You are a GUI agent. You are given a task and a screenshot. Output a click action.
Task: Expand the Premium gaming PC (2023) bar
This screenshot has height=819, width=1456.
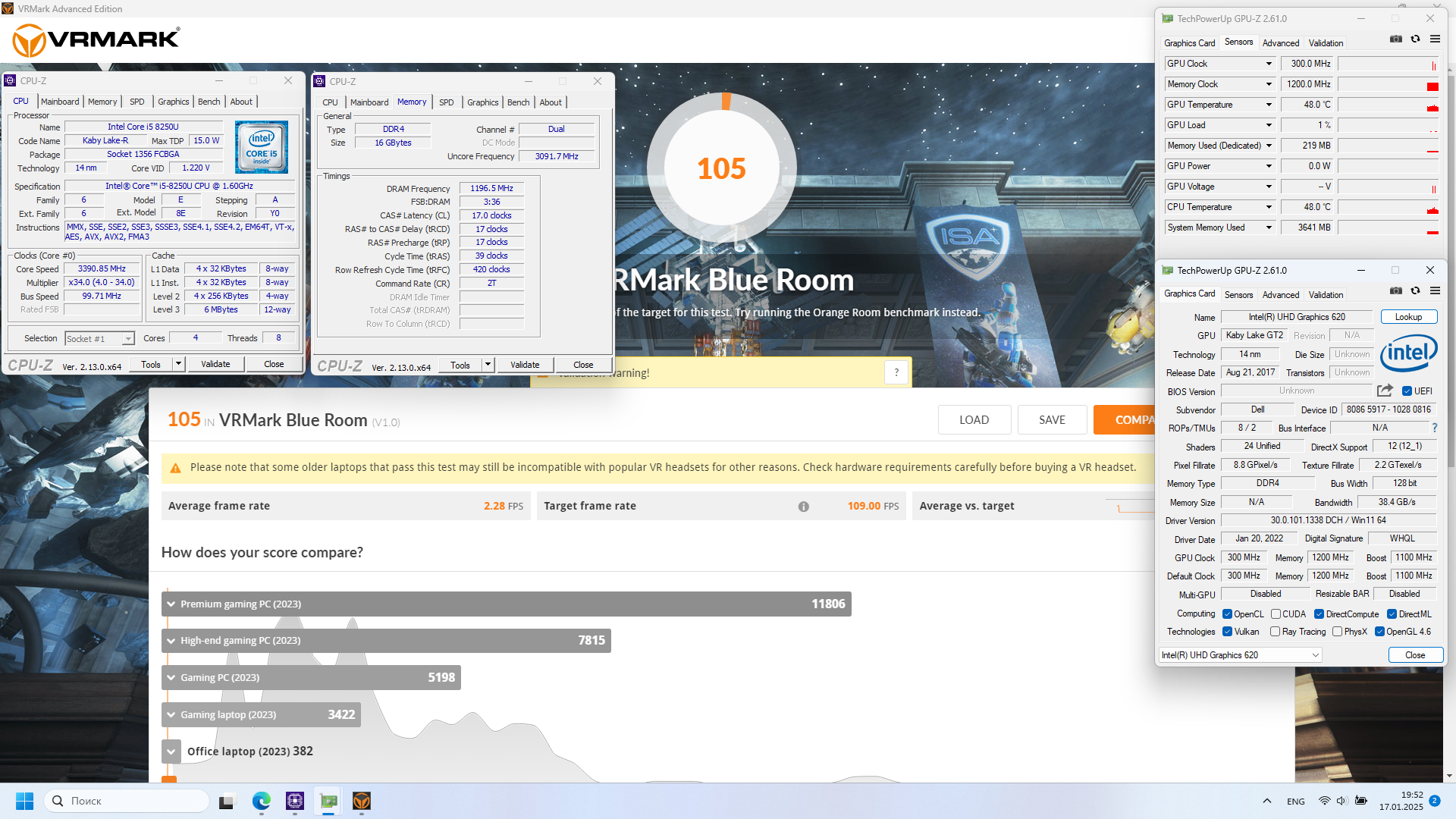[506, 604]
